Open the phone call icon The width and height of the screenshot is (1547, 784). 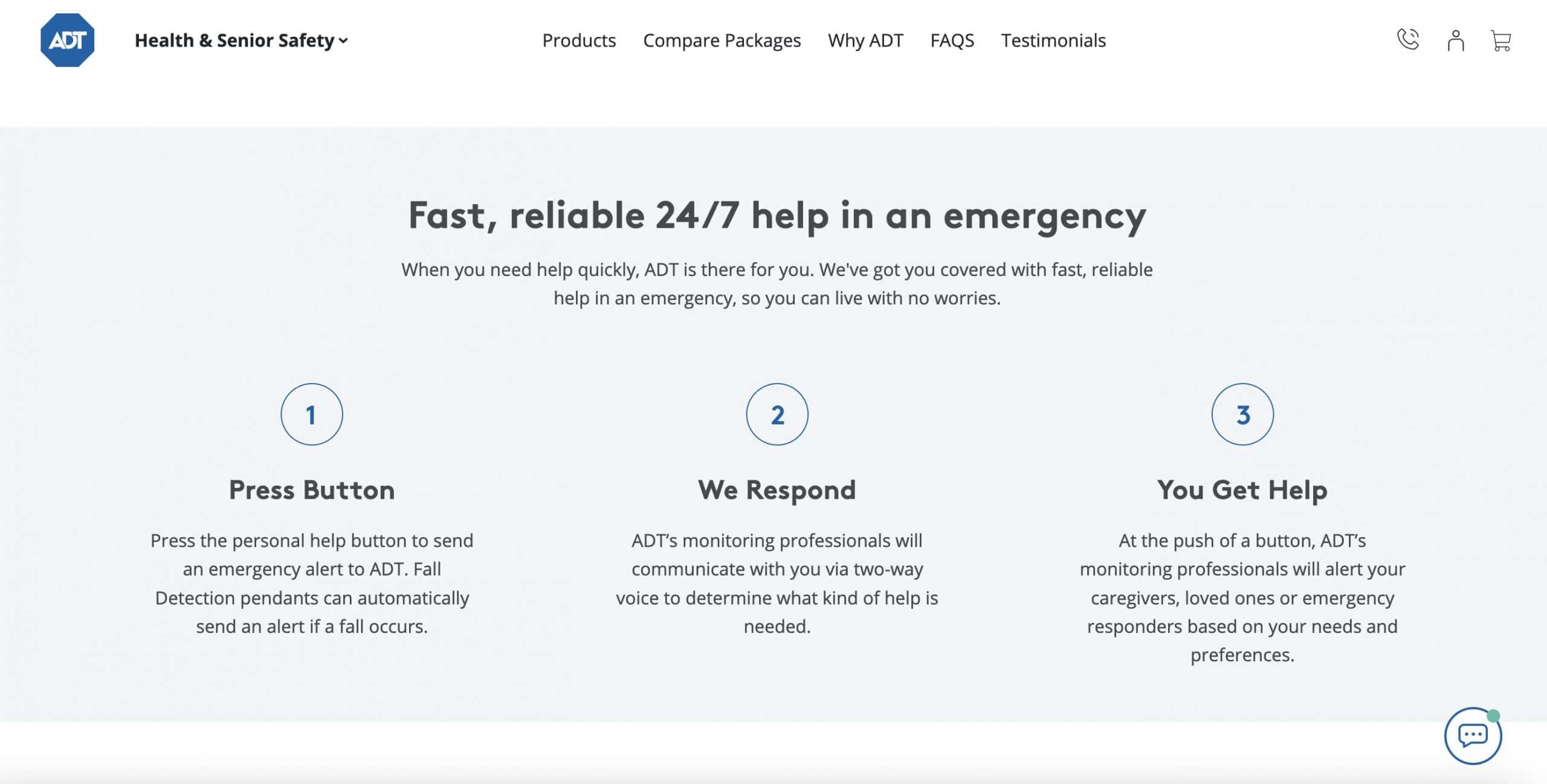(1407, 39)
